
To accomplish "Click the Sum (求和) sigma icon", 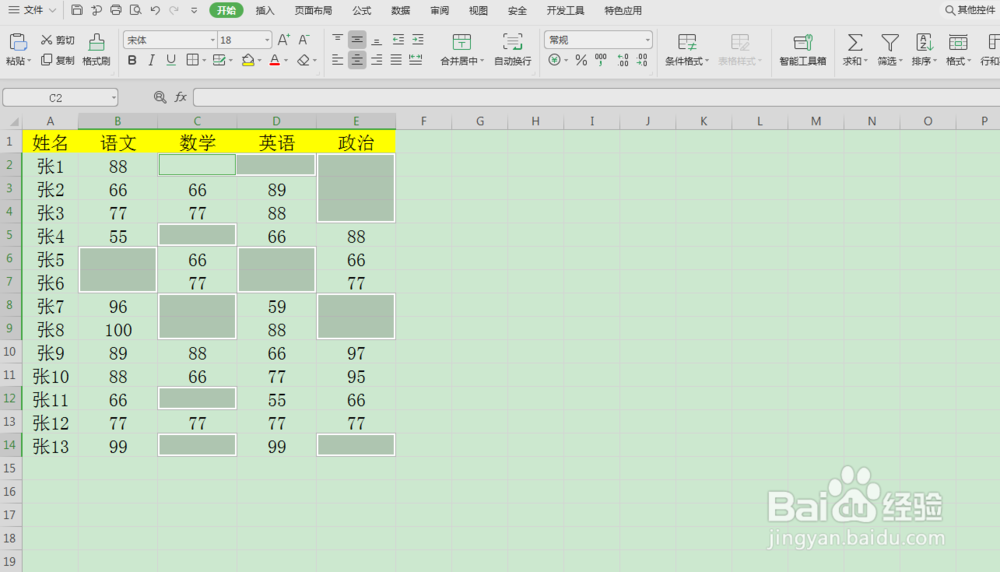I will coord(855,43).
